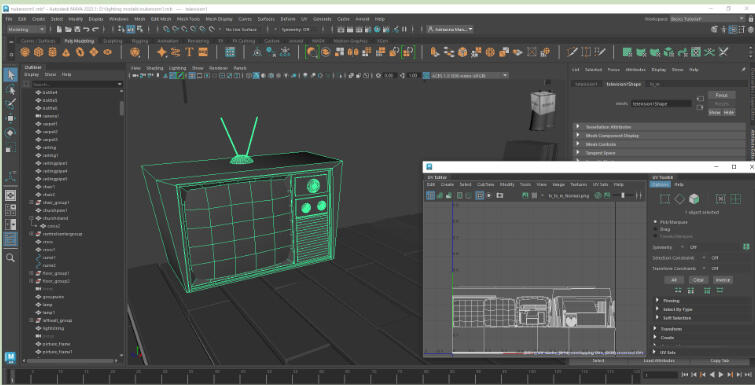Switch to the Rigging shelf tab
The image size is (755, 385).
[x=139, y=41]
